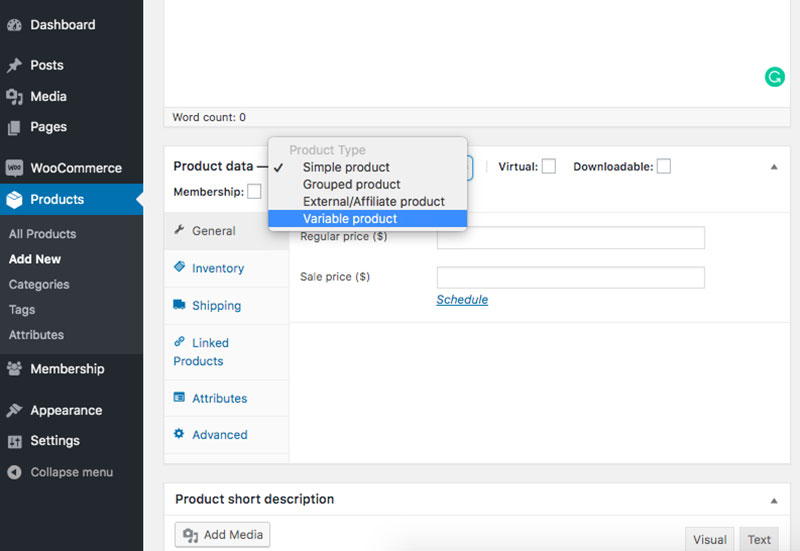This screenshot has width=800, height=551.
Task: Collapse the Product short description panel
Action: pos(774,500)
